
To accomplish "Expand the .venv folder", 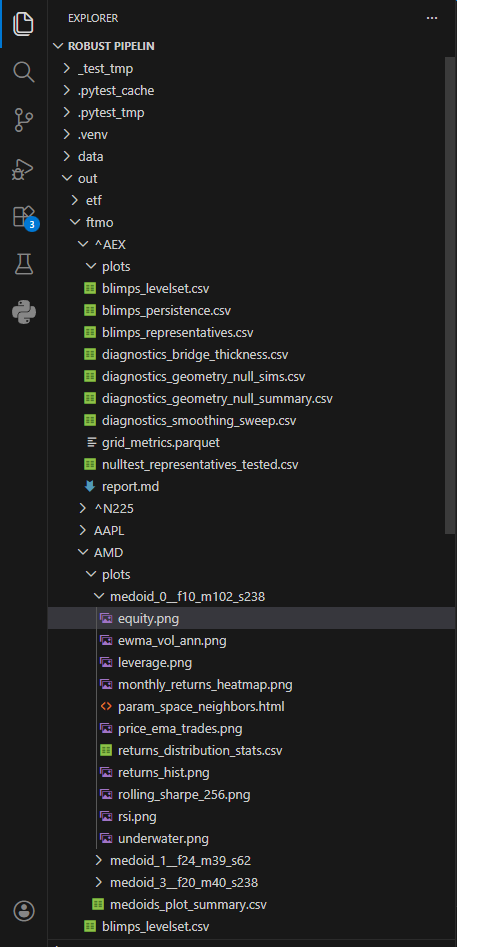I will click(66, 134).
